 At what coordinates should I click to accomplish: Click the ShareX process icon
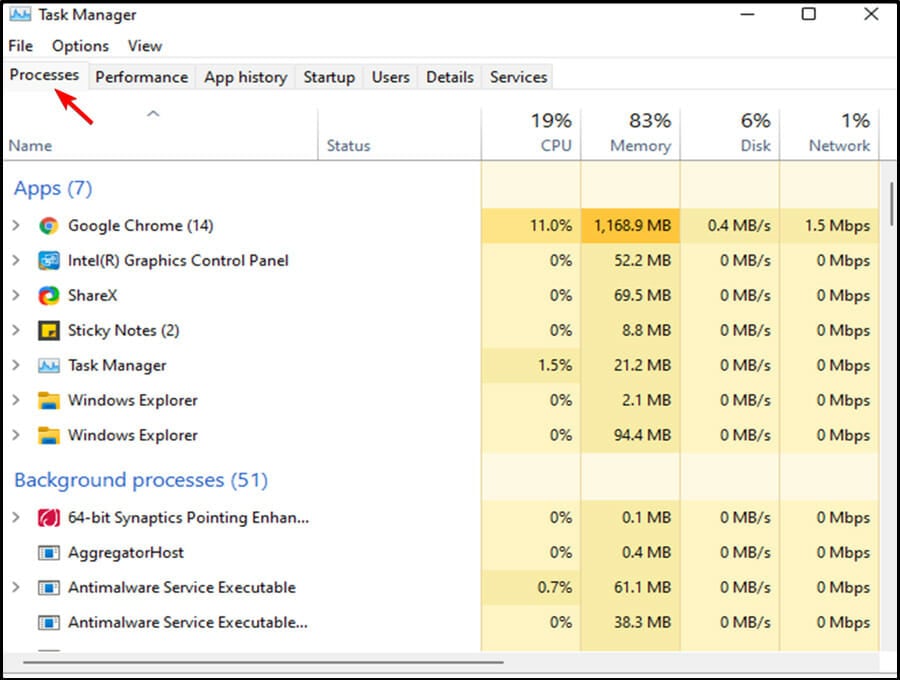[48, 296]
